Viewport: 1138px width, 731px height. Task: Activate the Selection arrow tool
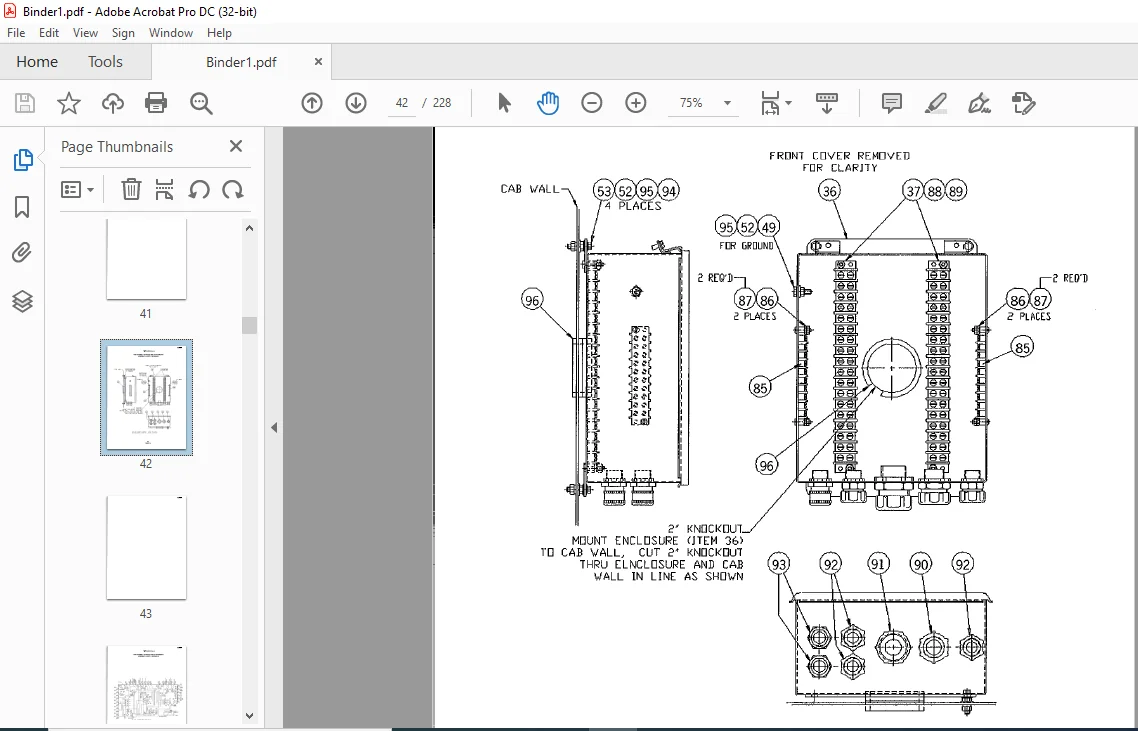coord(504,103)
